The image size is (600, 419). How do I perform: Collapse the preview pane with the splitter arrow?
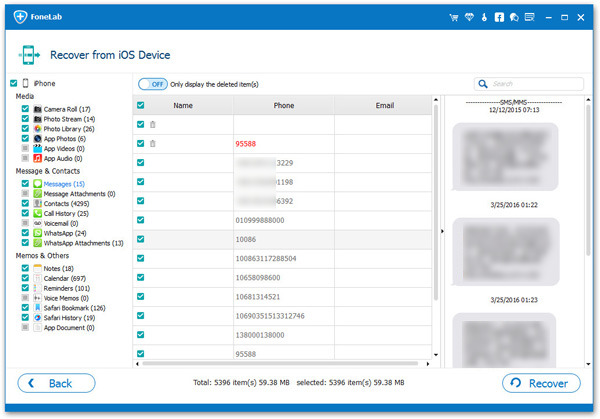coord(442,231)
